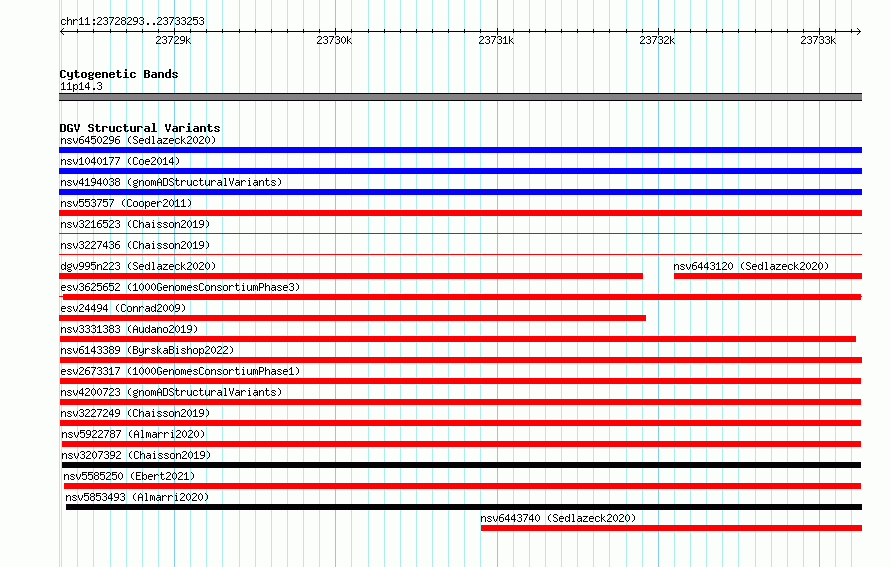
Task: Select the nsv6443120 (Sedlazeck2020) label
Action: click(x=751, y=266)
